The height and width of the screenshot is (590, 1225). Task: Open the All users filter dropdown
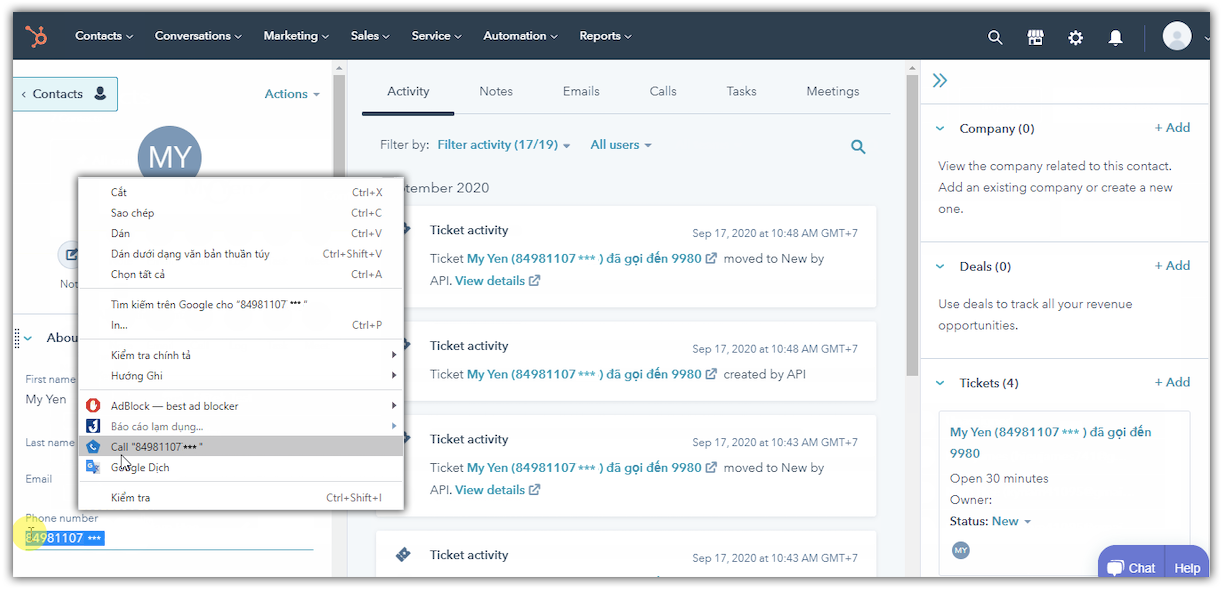pyautogui.click(x=620, y=145)
